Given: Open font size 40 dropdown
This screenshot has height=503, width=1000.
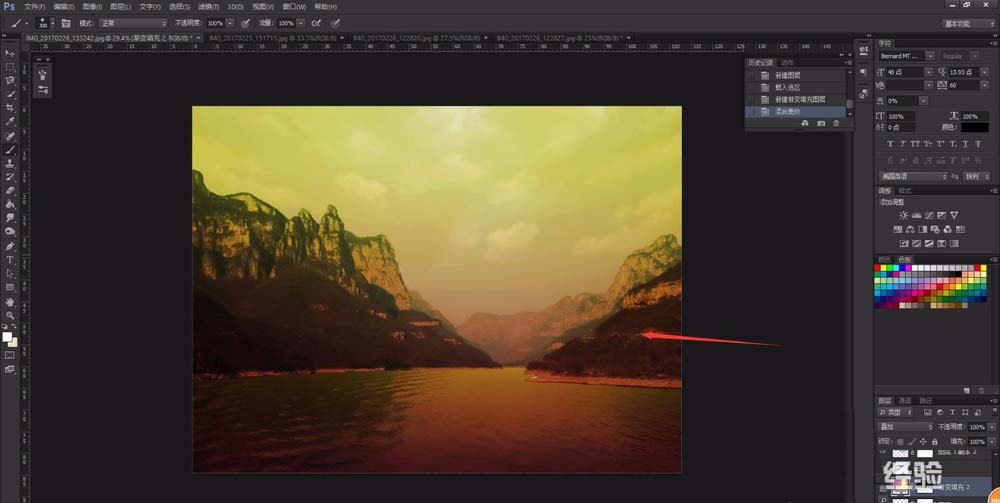Looking at the screenshot, I should pos(929,73).
